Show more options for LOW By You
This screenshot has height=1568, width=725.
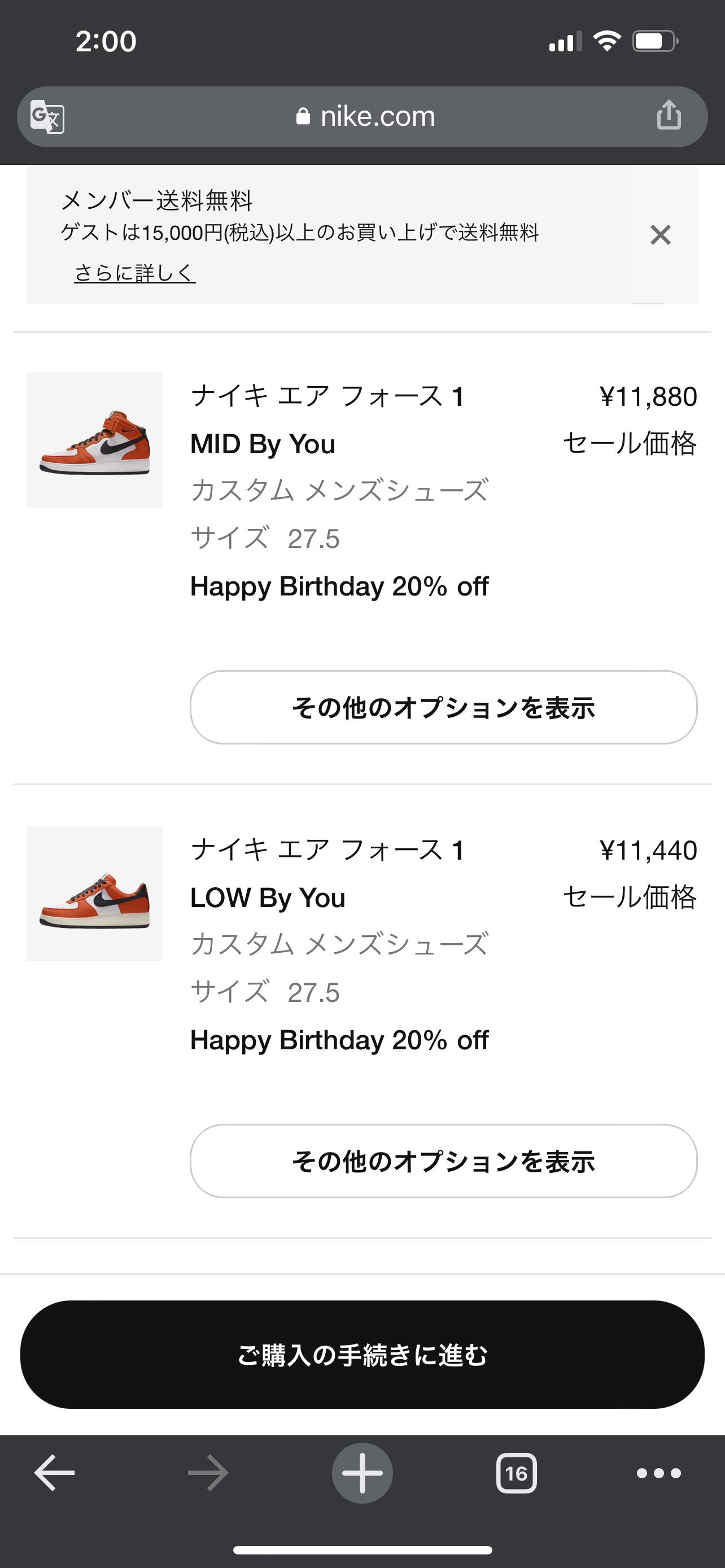tap(443, 1161)
